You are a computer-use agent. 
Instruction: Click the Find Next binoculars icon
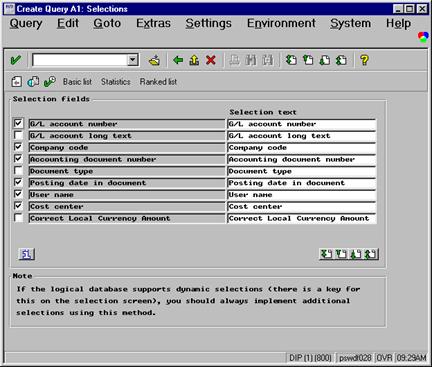click(x=267, y=60)
